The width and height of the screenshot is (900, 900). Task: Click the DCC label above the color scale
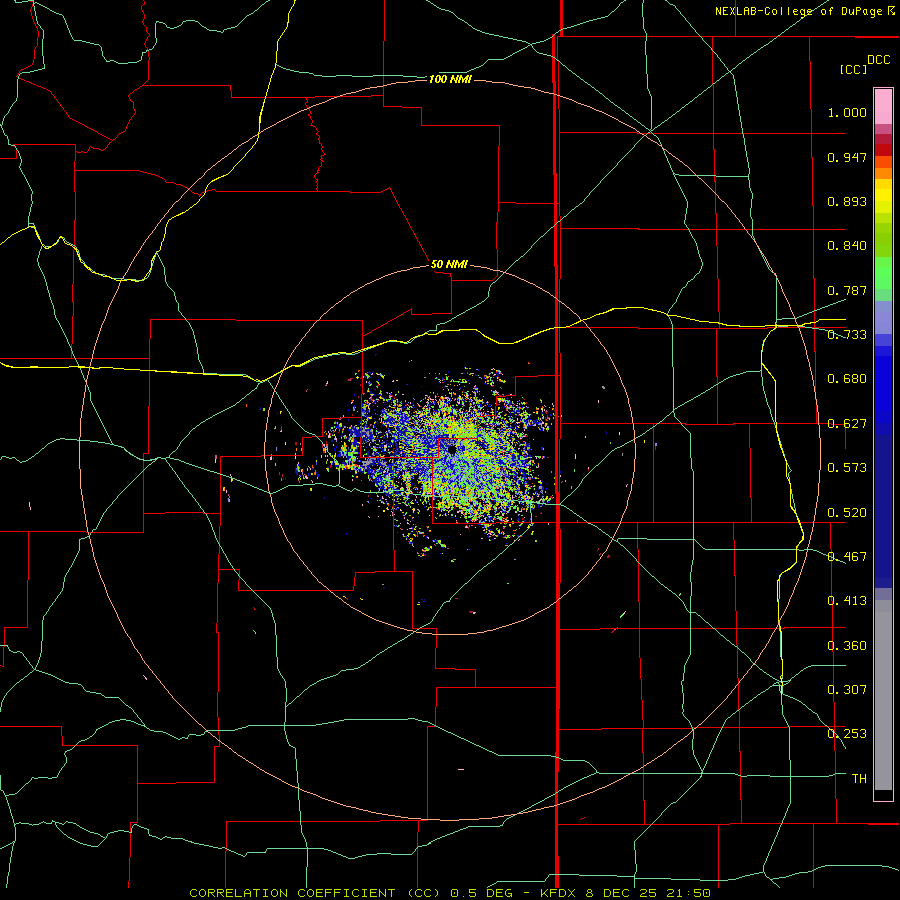tap(878, 60)
